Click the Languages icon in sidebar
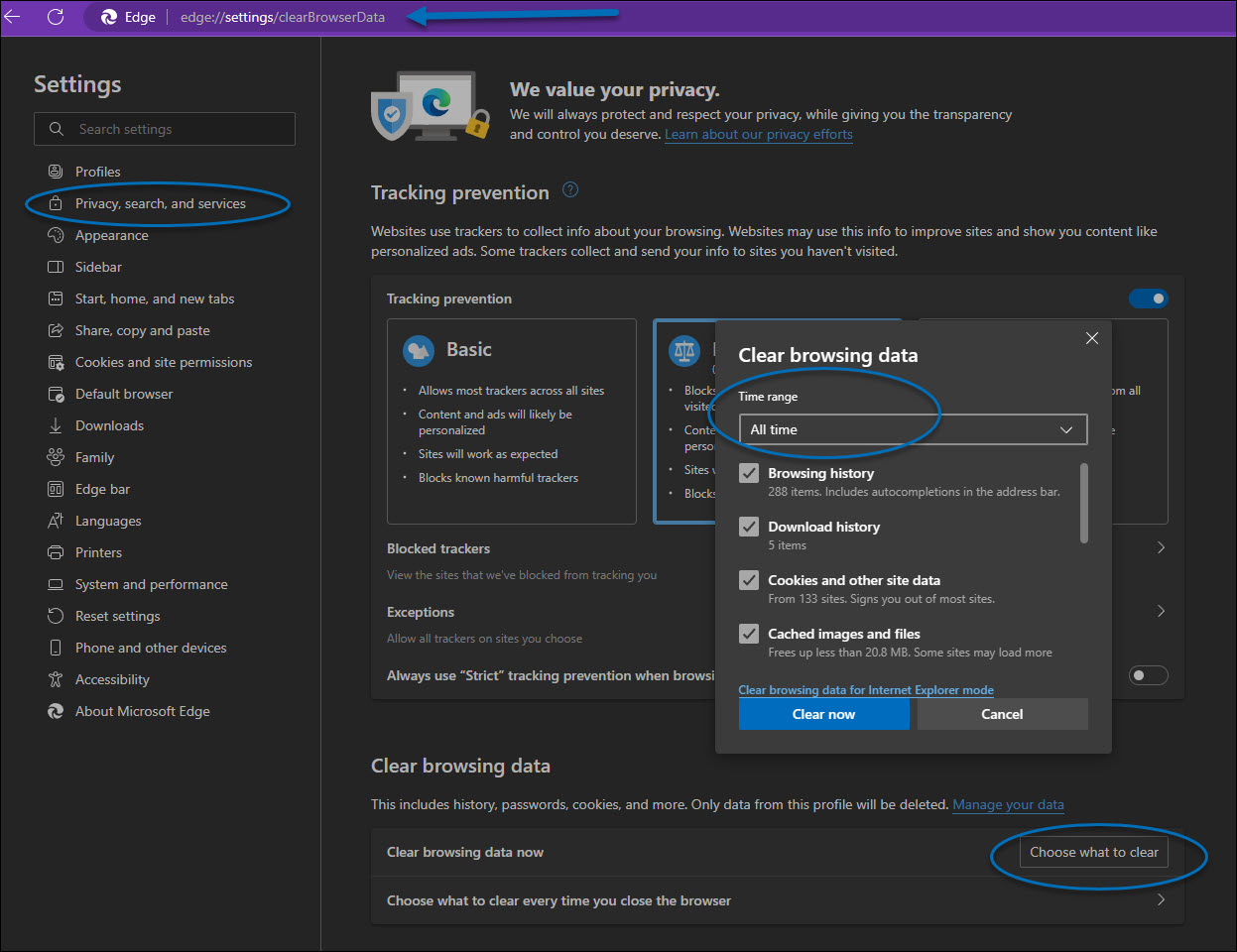Screen dimensions: 1237x952 (56, 521)
